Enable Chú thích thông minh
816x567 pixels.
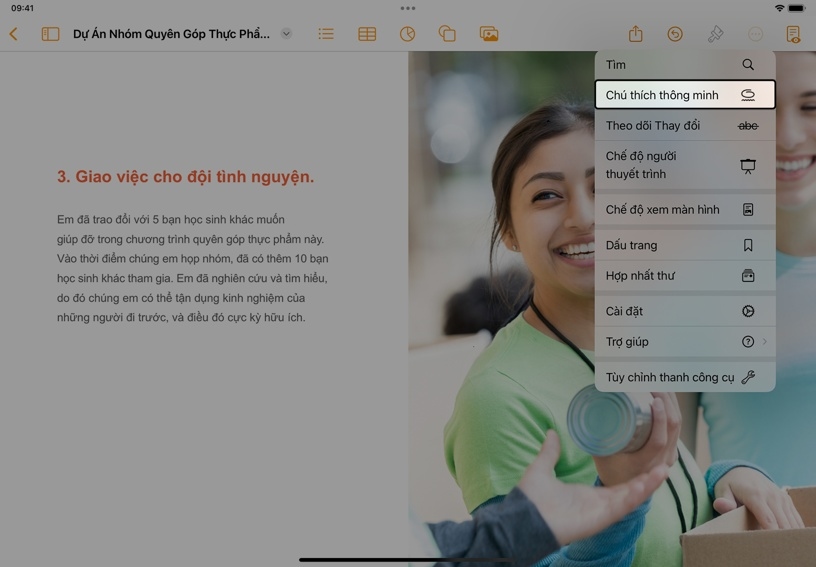coord(685,95)
